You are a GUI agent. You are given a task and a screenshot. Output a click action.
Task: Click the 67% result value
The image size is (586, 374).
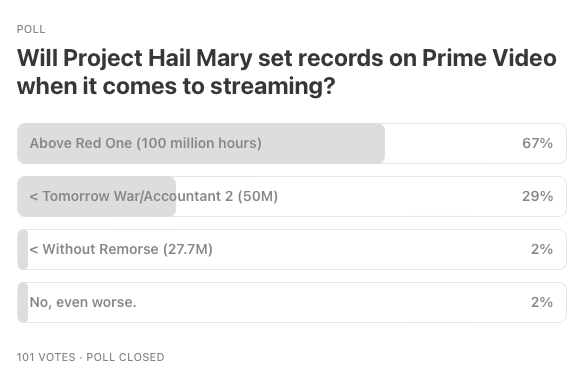537,143
